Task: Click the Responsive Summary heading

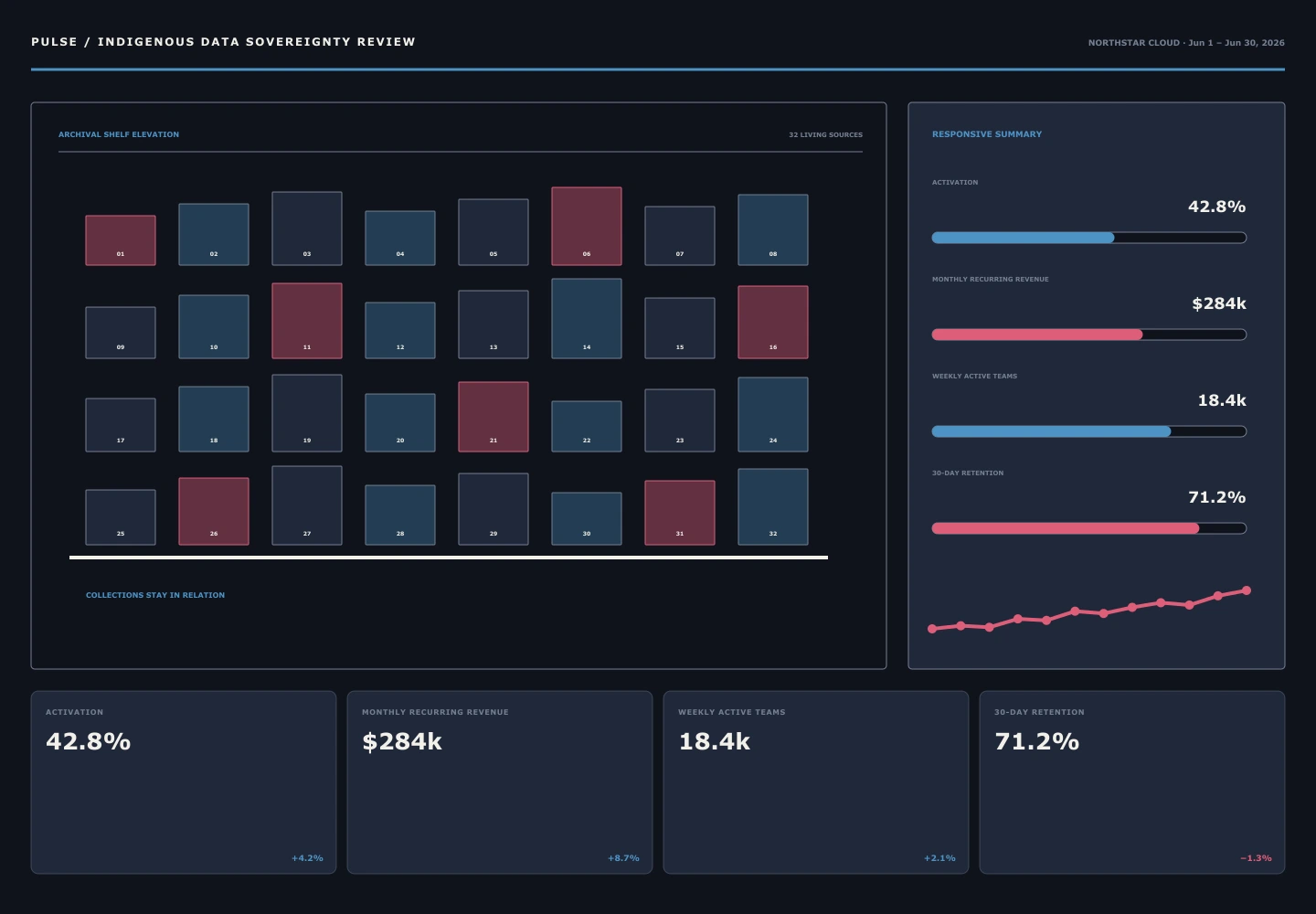Action: point(987,134)
